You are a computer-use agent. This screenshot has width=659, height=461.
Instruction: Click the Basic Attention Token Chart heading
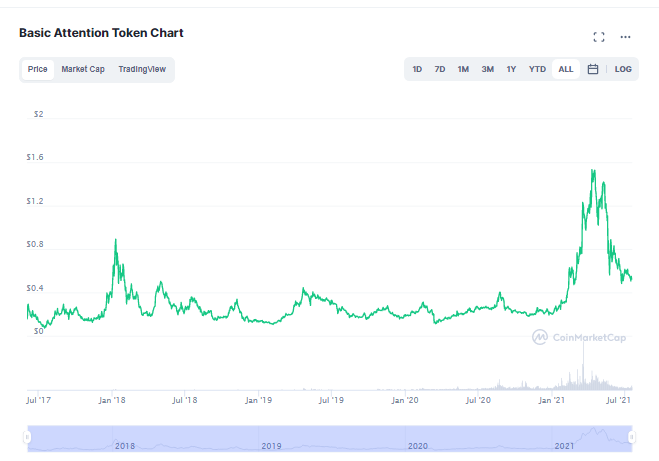pos(101,33)
